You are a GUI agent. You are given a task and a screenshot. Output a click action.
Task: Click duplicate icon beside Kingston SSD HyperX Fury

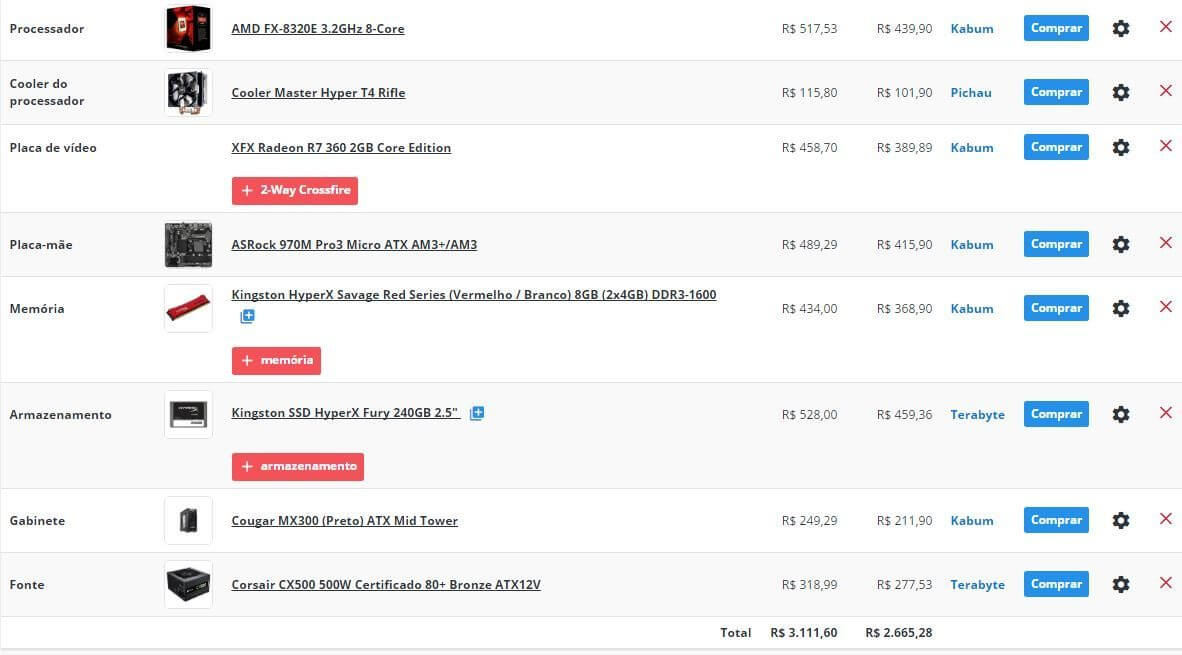coord(477,413)
